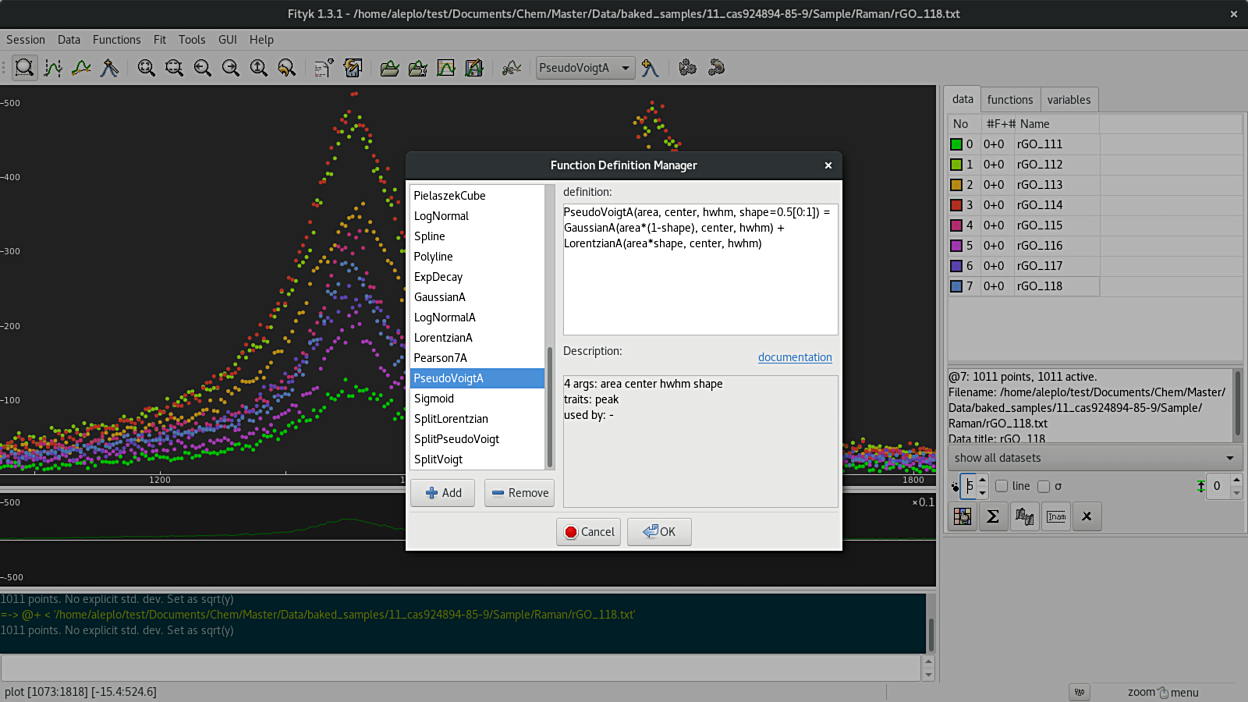Image resolution: width=1248 pixels, height=702 pixels.
Task: Click the gears start fitting icon
Action: pos(687,68)
